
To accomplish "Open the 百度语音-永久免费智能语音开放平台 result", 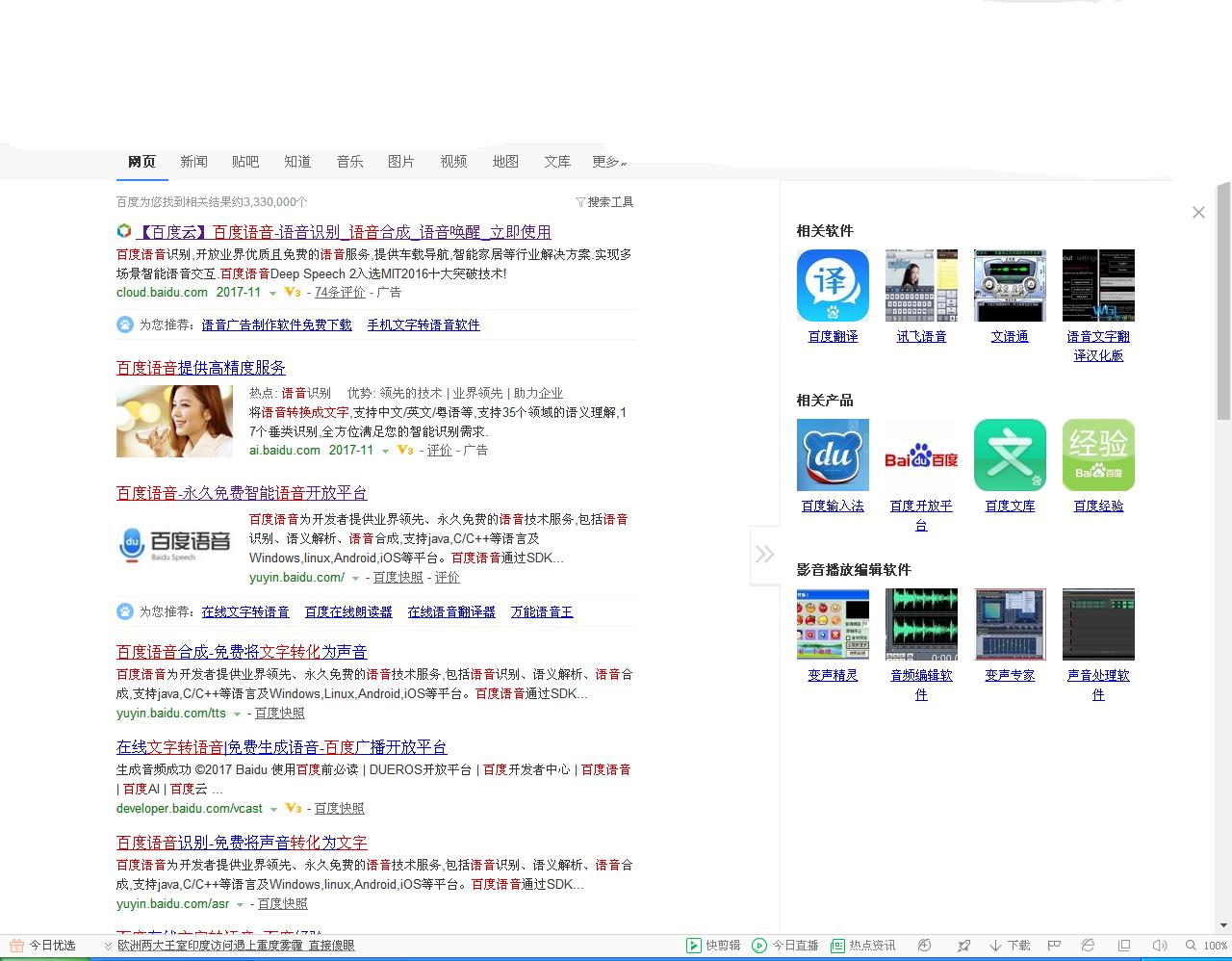I will pos(240,493).
